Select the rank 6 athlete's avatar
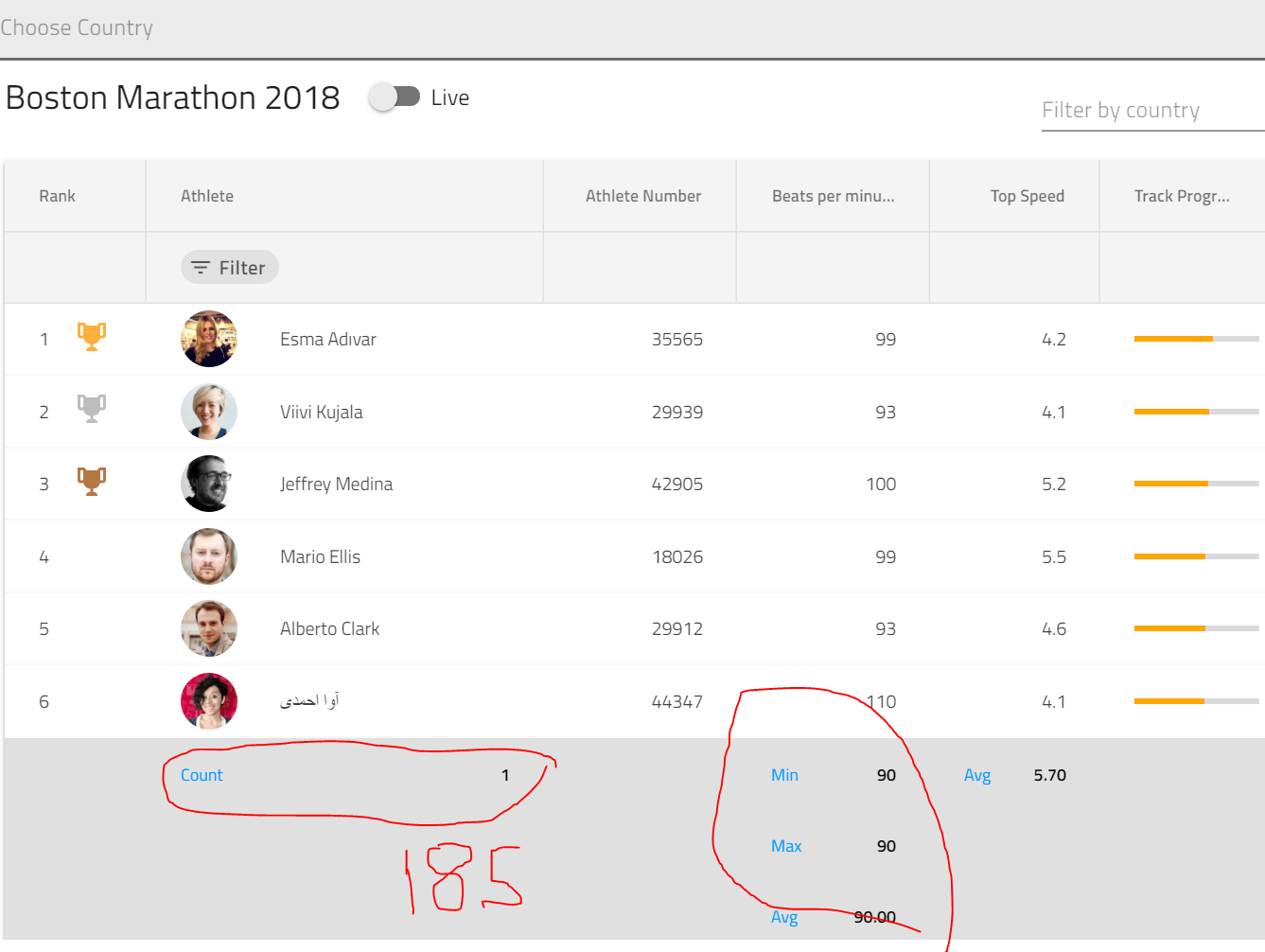Screen dimensions: 1265x952 pyautogui.click(x=209, y=701)
